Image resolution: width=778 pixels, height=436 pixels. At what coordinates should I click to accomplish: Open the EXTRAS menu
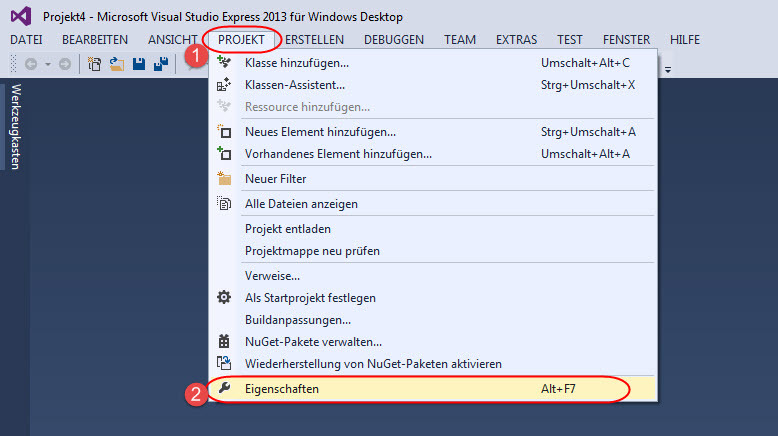pyautogui.click(x=517, y=40)
